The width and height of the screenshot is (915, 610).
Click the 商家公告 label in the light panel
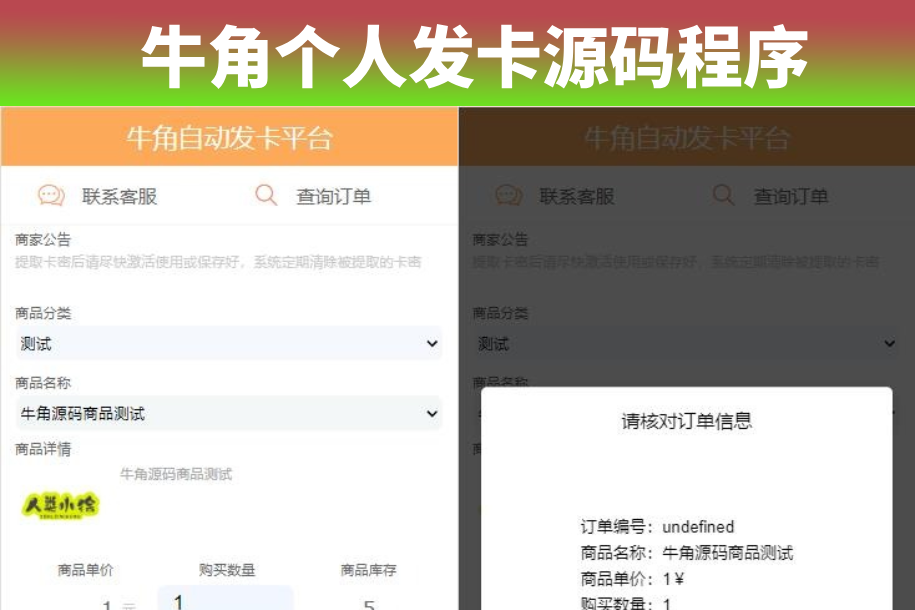coord(43,239)
